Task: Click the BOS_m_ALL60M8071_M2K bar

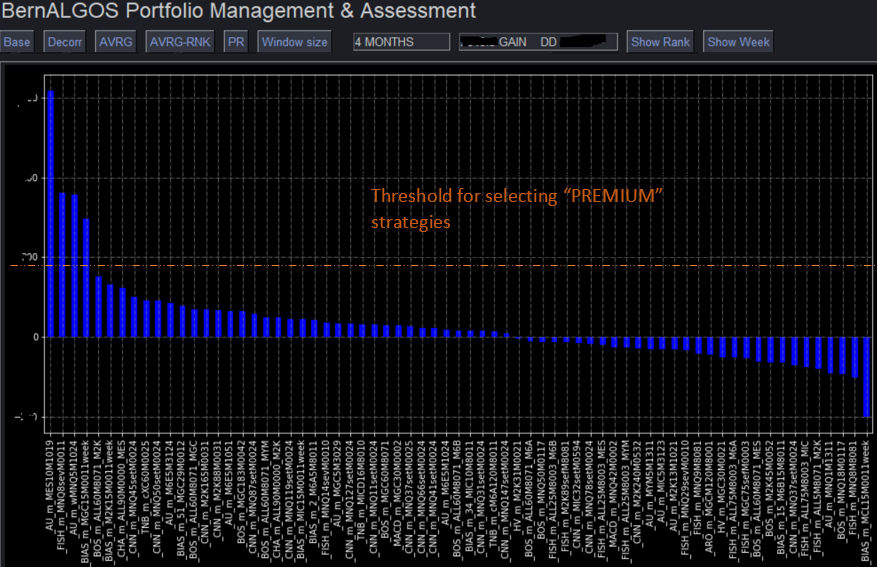Action: [98, 307]
